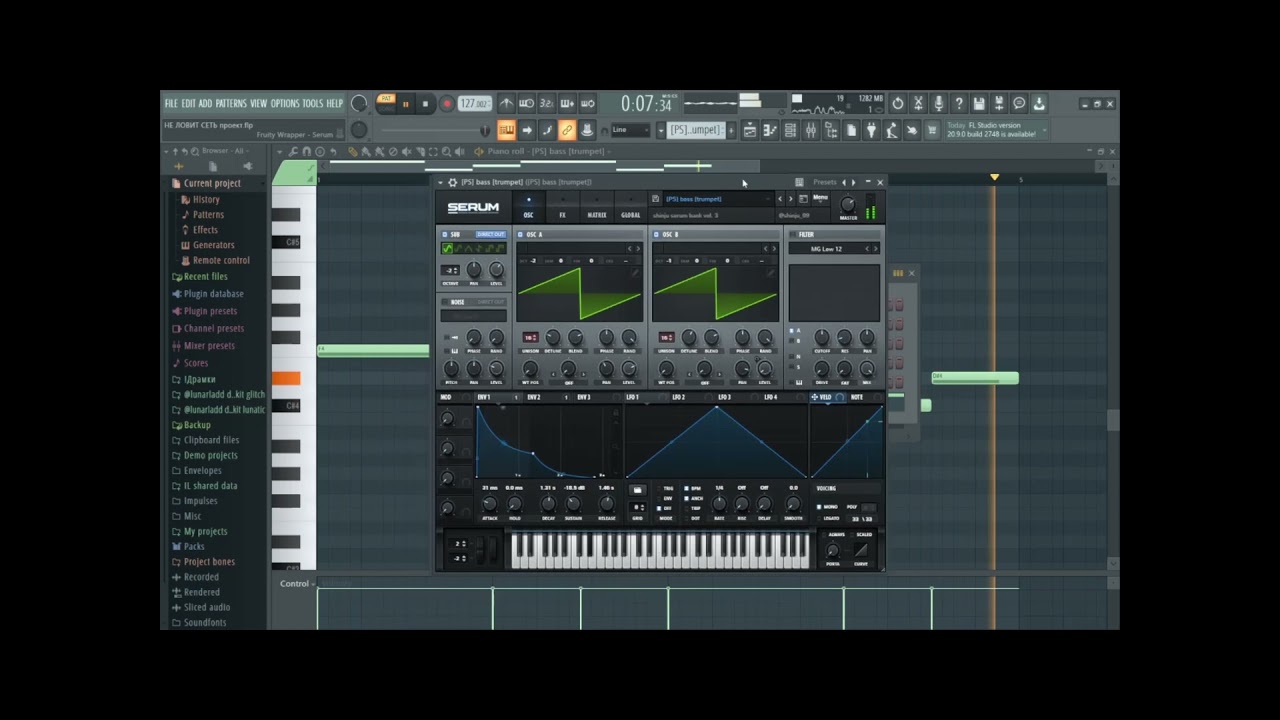The width and height of the screenshot is (1280, 720).
Task: Open the OPTIONS menu
Action: pos(285,104)
